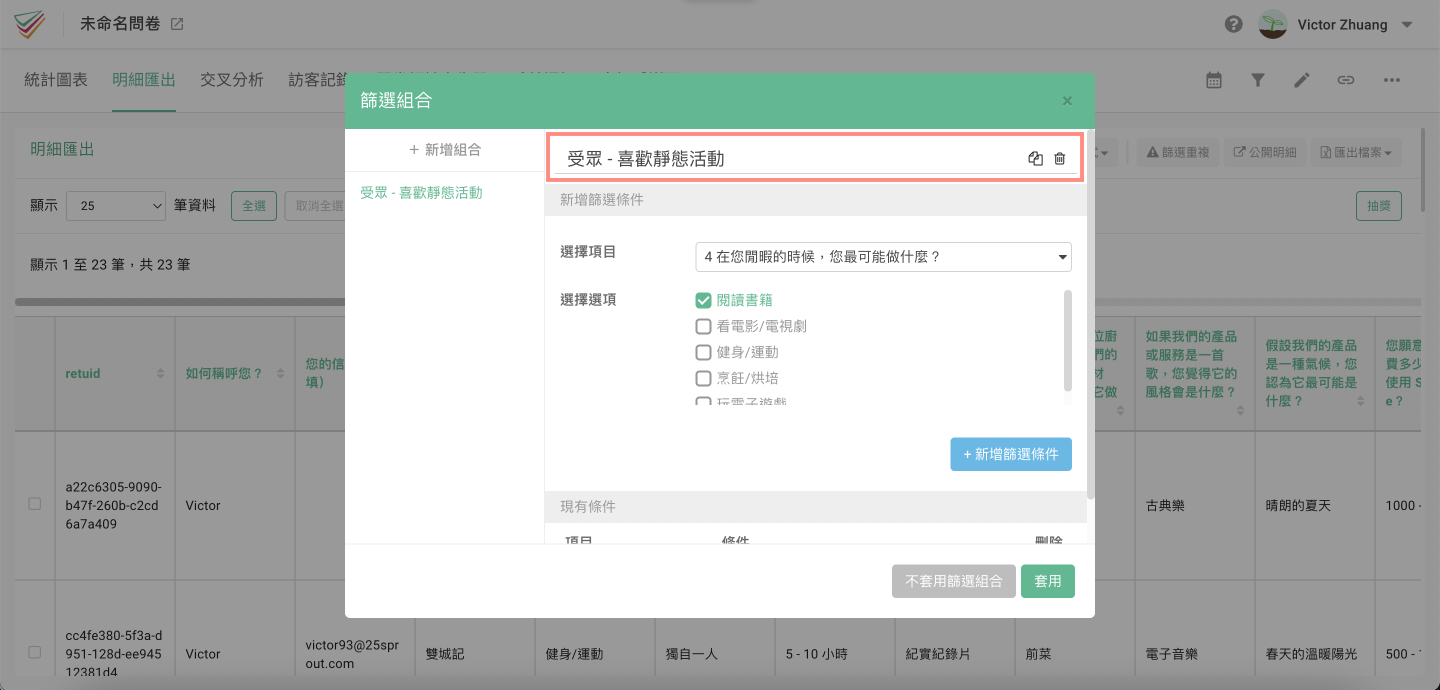Close the 篩選組合 dialog

pyautogui.click(x=1067, y=101)
